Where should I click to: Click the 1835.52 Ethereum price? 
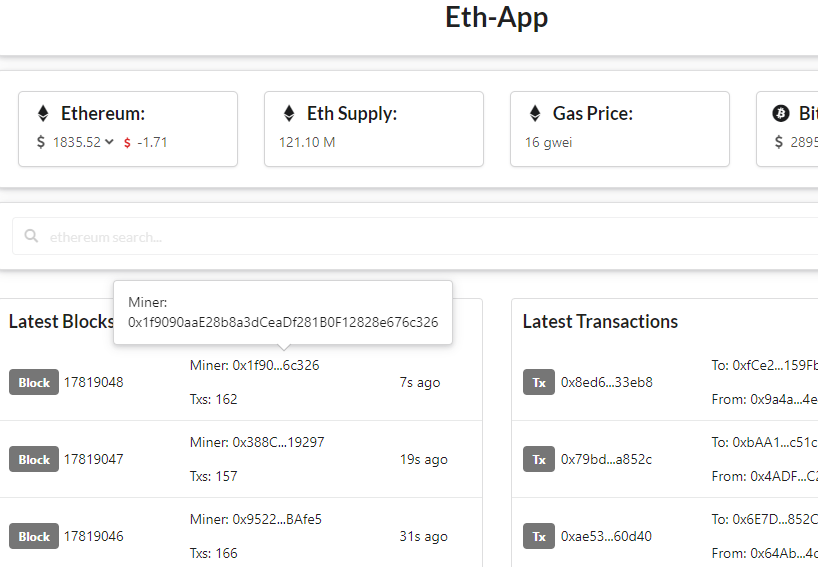tap(77, 142)
